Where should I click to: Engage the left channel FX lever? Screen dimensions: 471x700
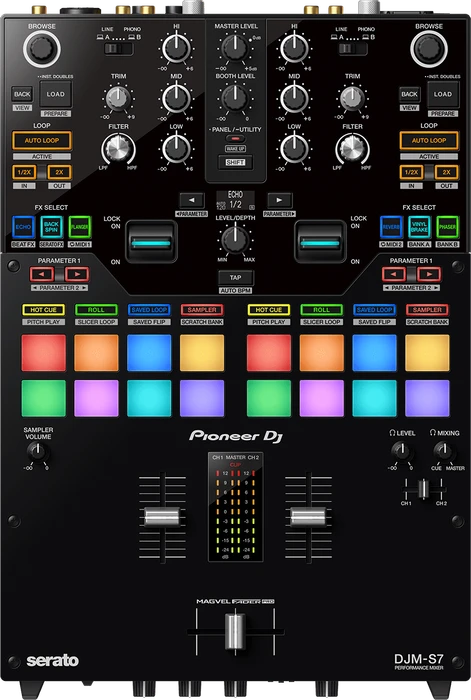151,242
